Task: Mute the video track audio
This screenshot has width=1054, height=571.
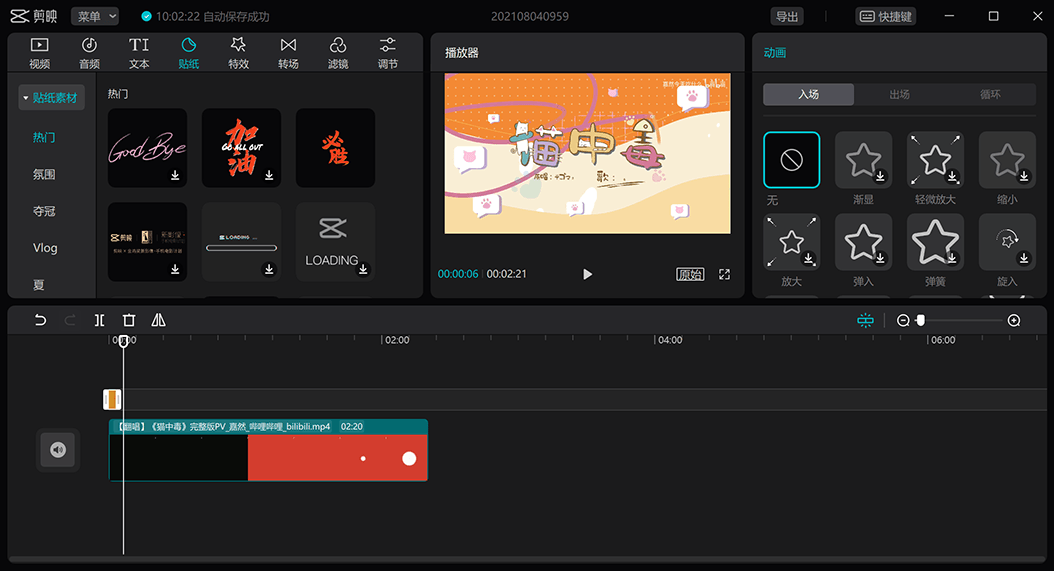Action: coord(58,450)
